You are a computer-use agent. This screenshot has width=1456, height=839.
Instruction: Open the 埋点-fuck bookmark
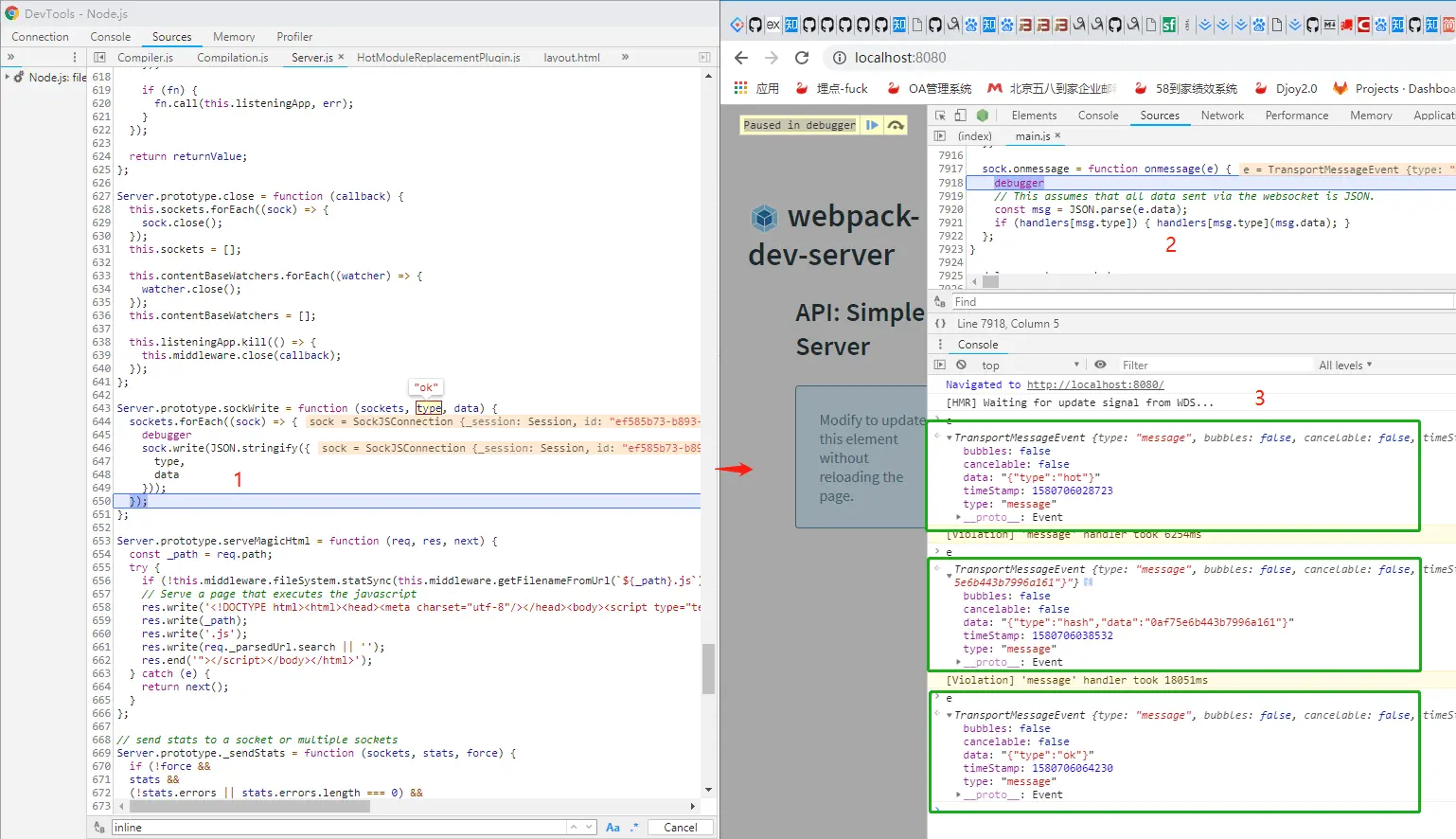coord(831,88)
